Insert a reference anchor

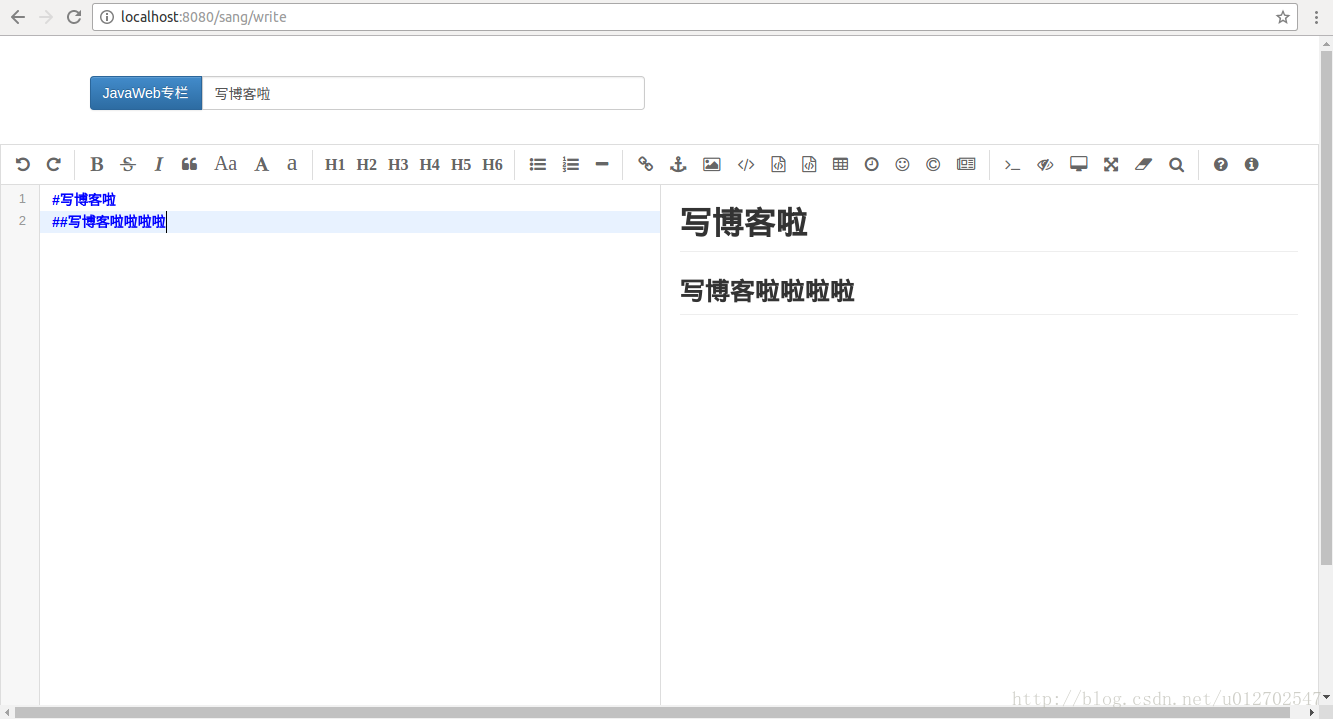click(678, 164)
